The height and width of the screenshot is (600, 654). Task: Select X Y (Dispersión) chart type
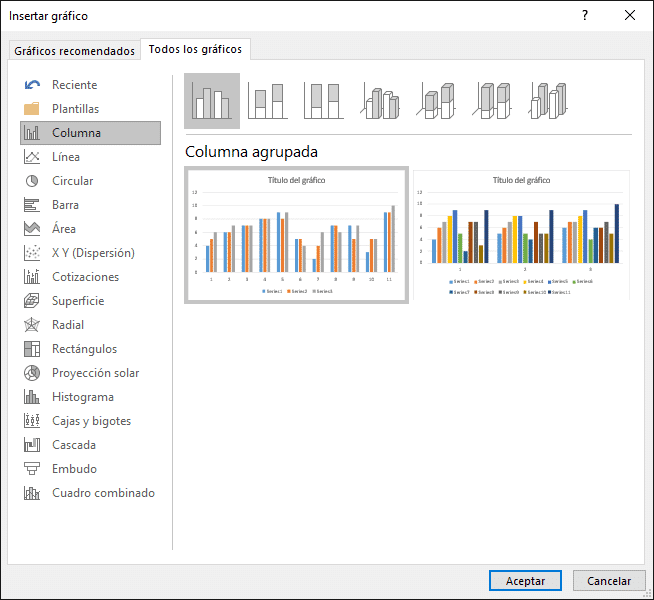[x=93, y=253]
